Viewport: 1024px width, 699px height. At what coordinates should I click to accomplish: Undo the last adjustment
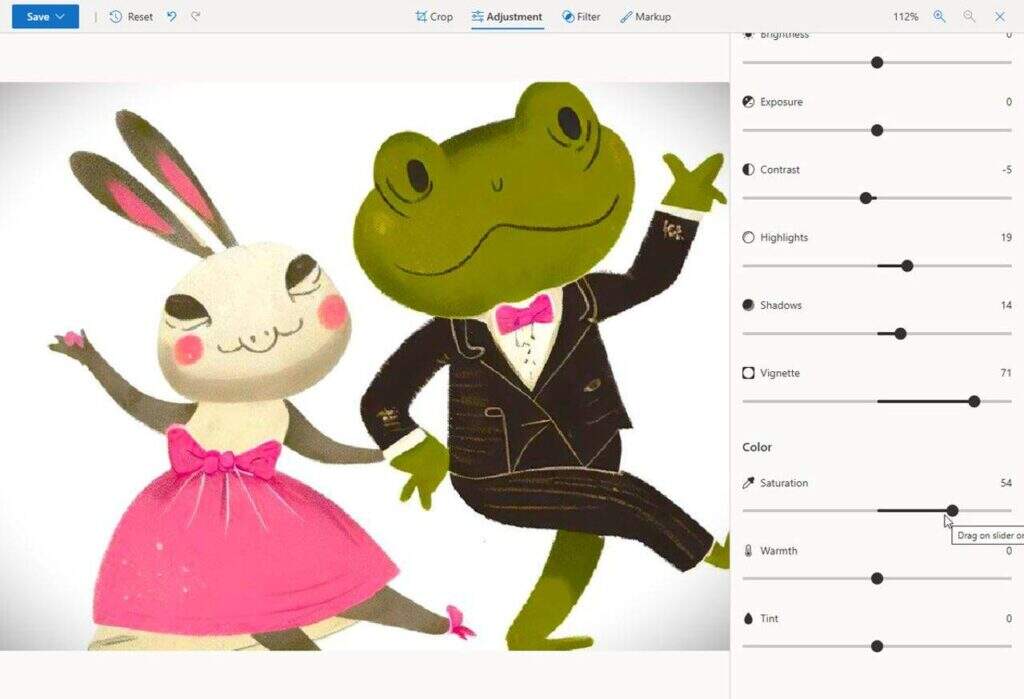[x=171, y=16]
